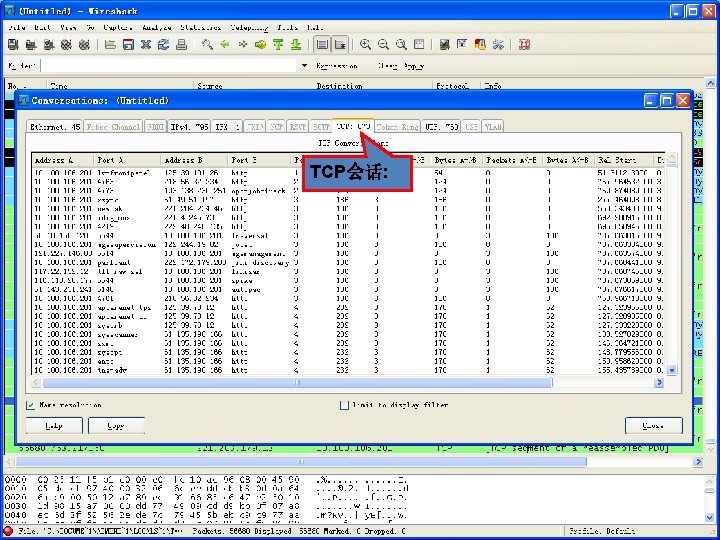This screenshot has width=720, height=540.
Task: Click the conversations table horizontal scrollbar
Action: coord(297,382)
